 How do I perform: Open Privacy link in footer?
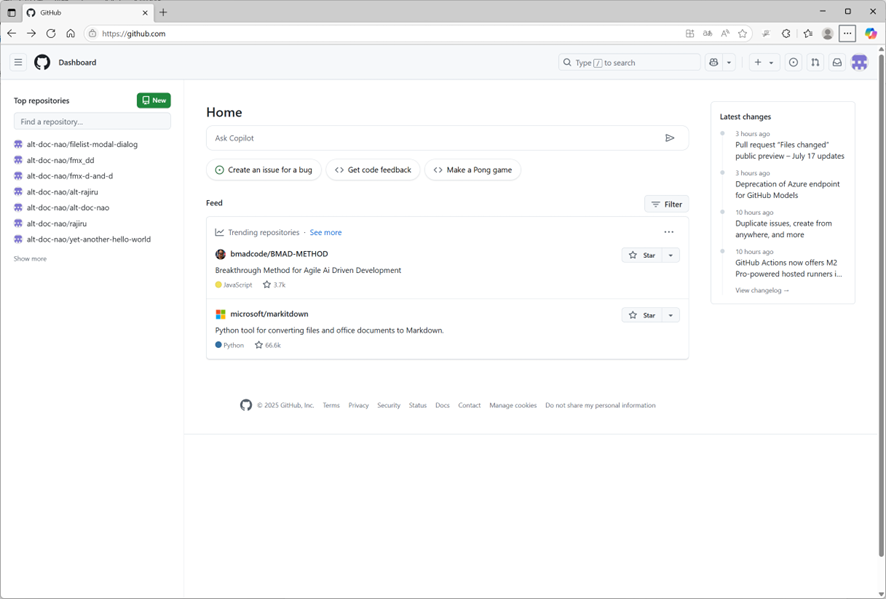(358, 405)
